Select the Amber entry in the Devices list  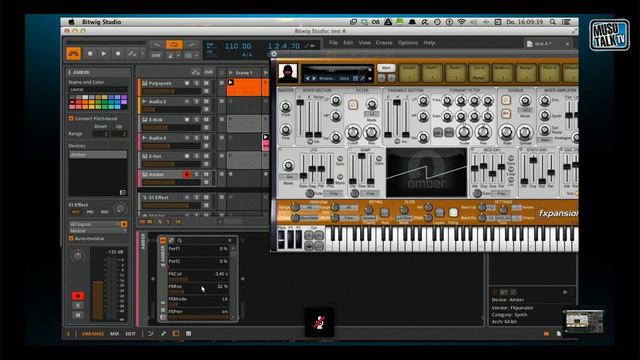(x=98, y=155)
